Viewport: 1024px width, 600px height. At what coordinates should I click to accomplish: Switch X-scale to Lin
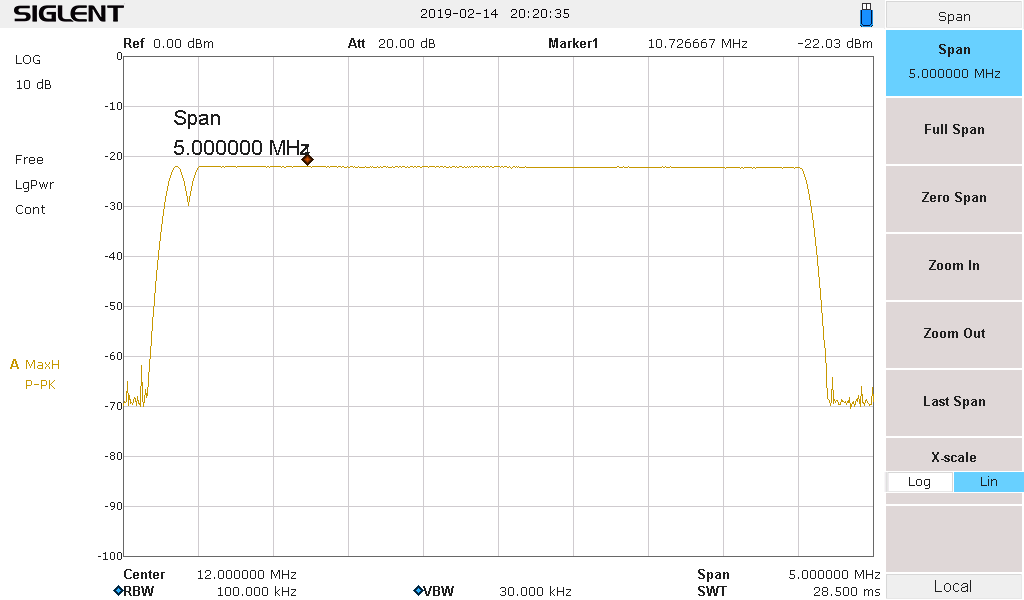pos(988,482)
